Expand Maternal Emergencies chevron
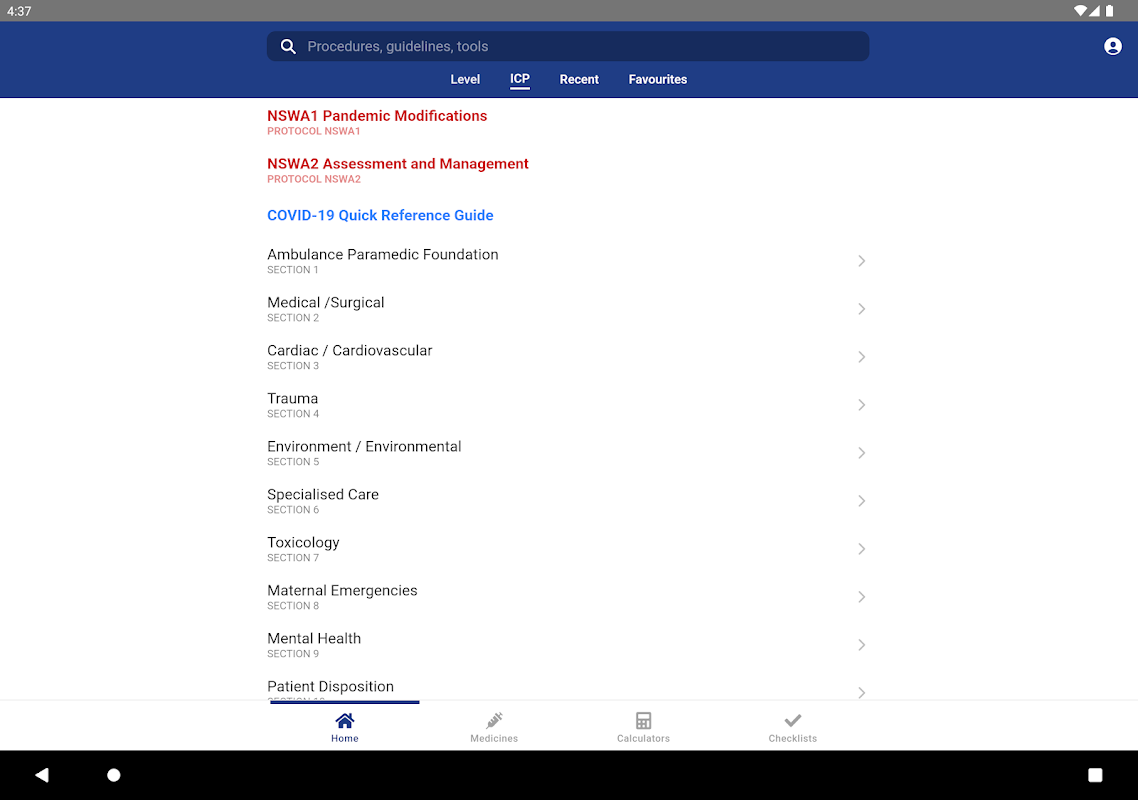The width and height of the screenshot is (1138, 800). 861,596
